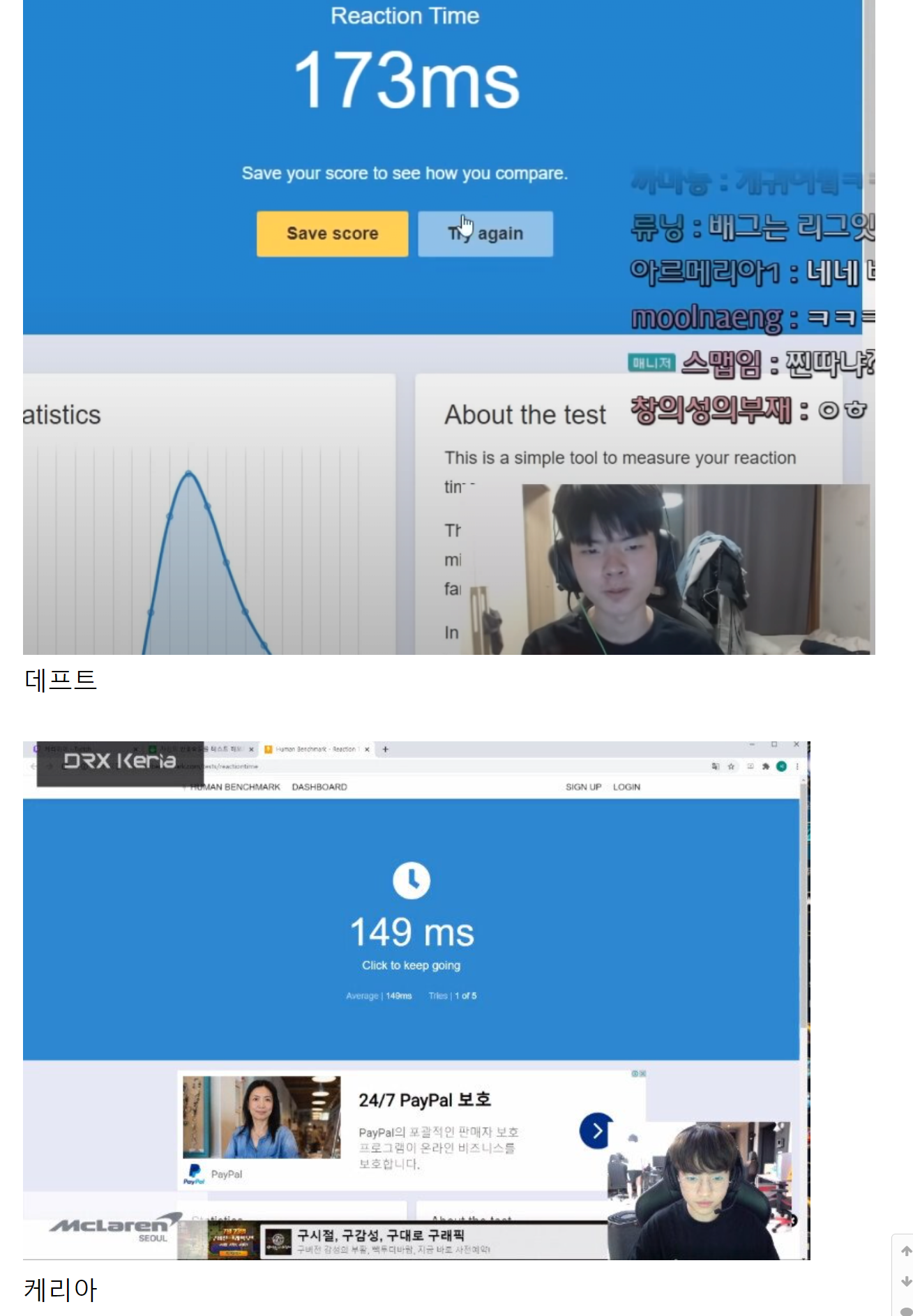
Task: Click the 아르메리아1 chat message
Action: (752, 272)
